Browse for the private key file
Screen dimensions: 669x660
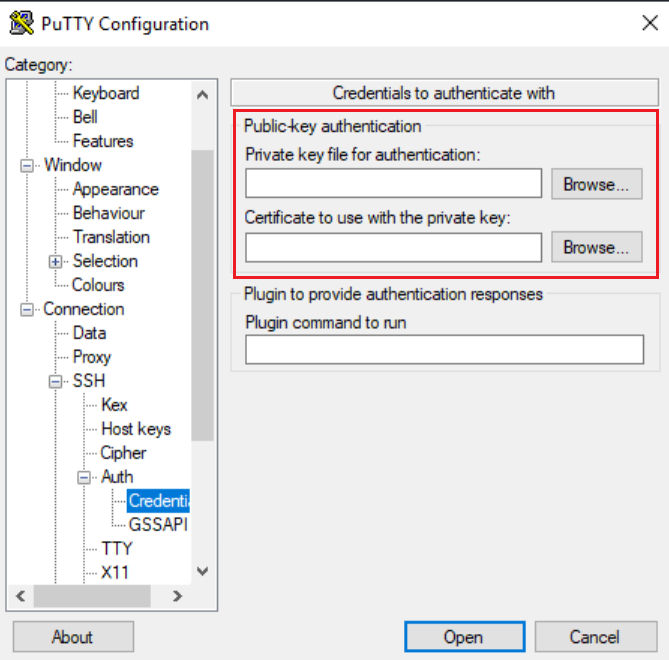point(596,184)
